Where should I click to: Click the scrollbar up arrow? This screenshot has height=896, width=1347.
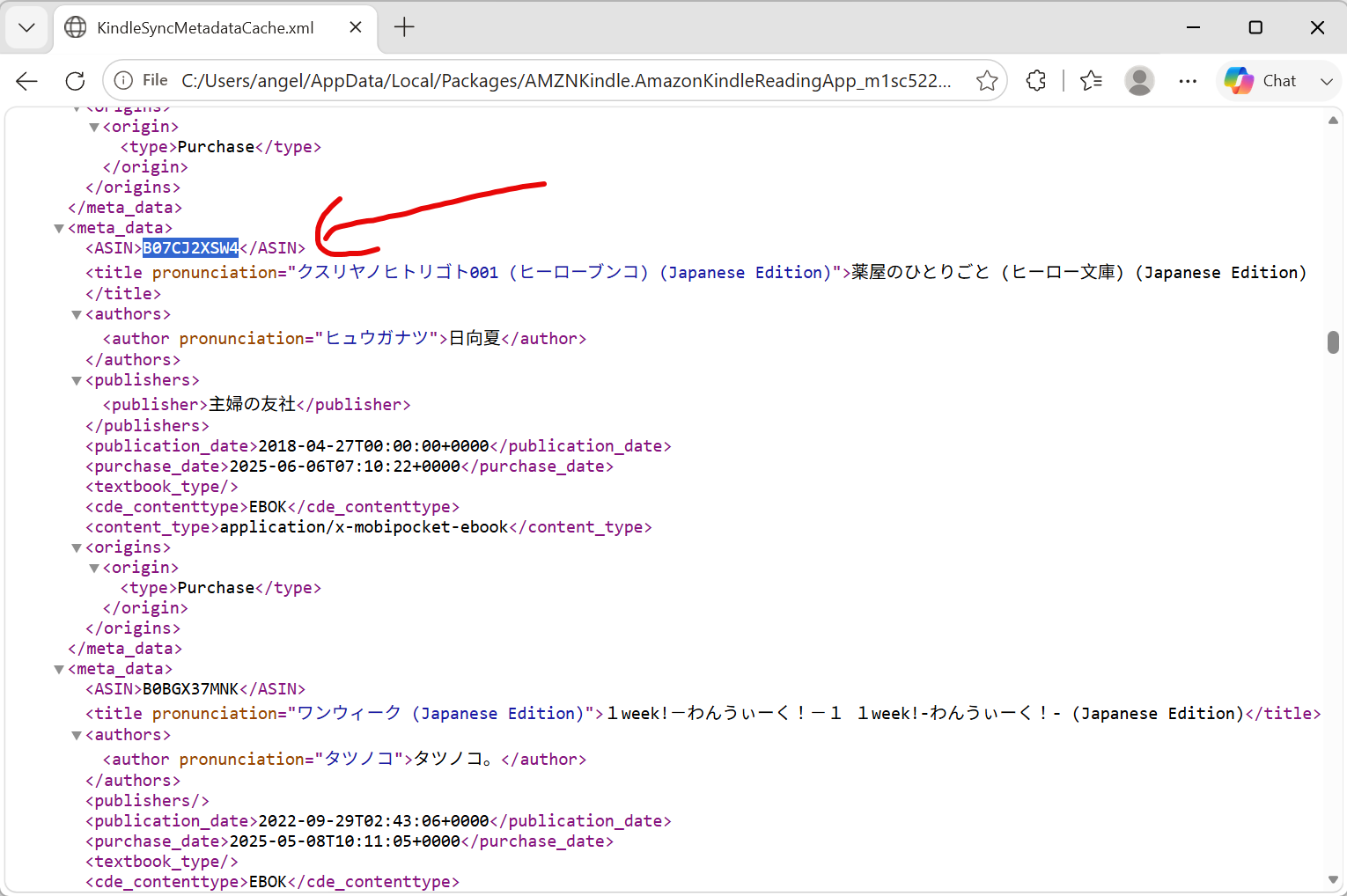click(x=1333, y=121)
